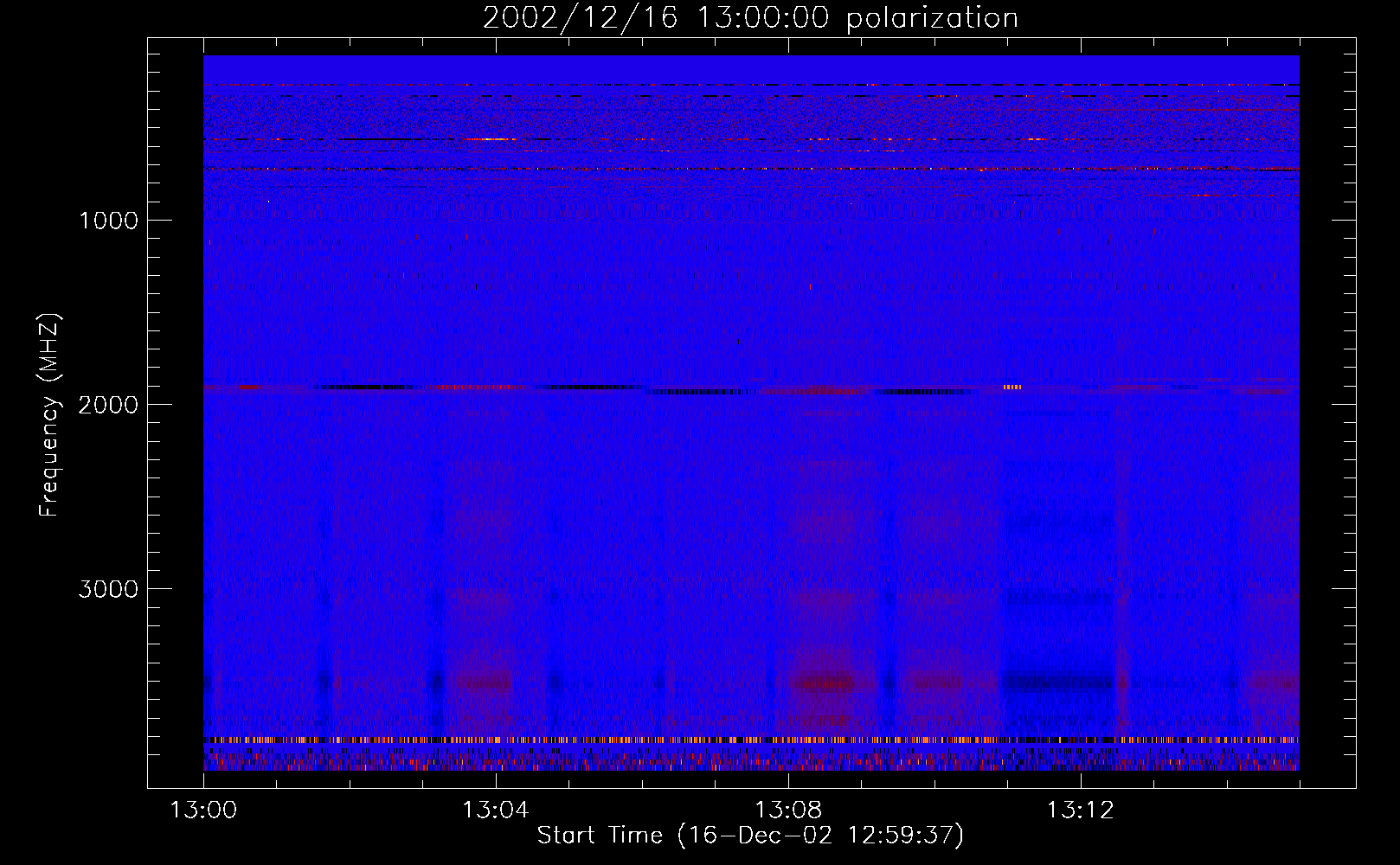Click the 13:12 time axis label
The width and height of the screenshot is (1400, 865).
pyautogui.click(x=1081, y=811)
